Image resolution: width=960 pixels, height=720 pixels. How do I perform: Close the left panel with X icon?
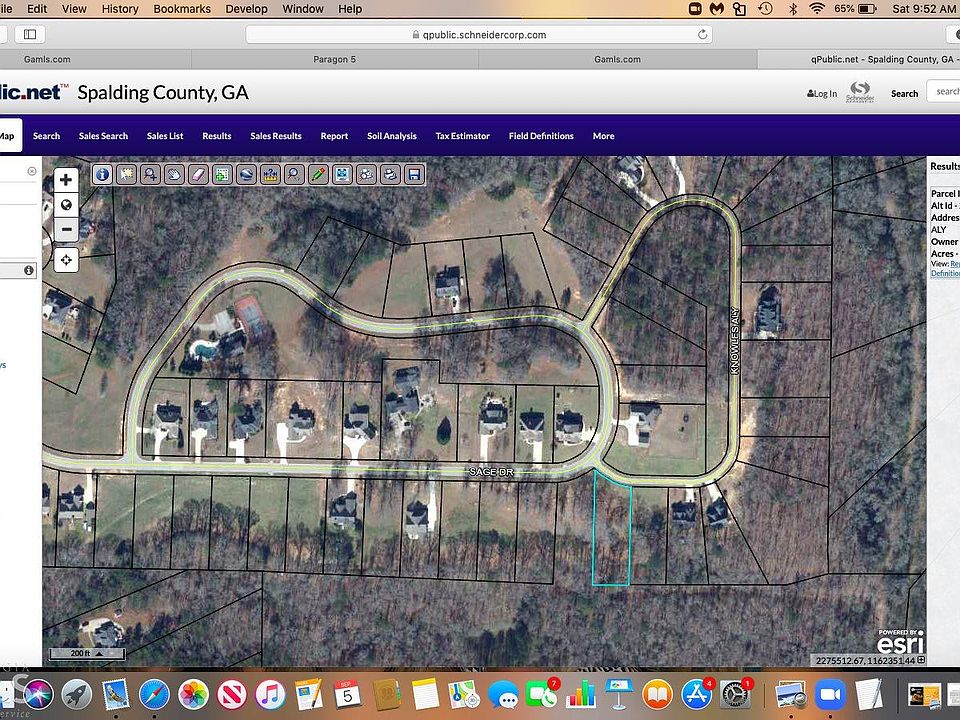[32, 171]
